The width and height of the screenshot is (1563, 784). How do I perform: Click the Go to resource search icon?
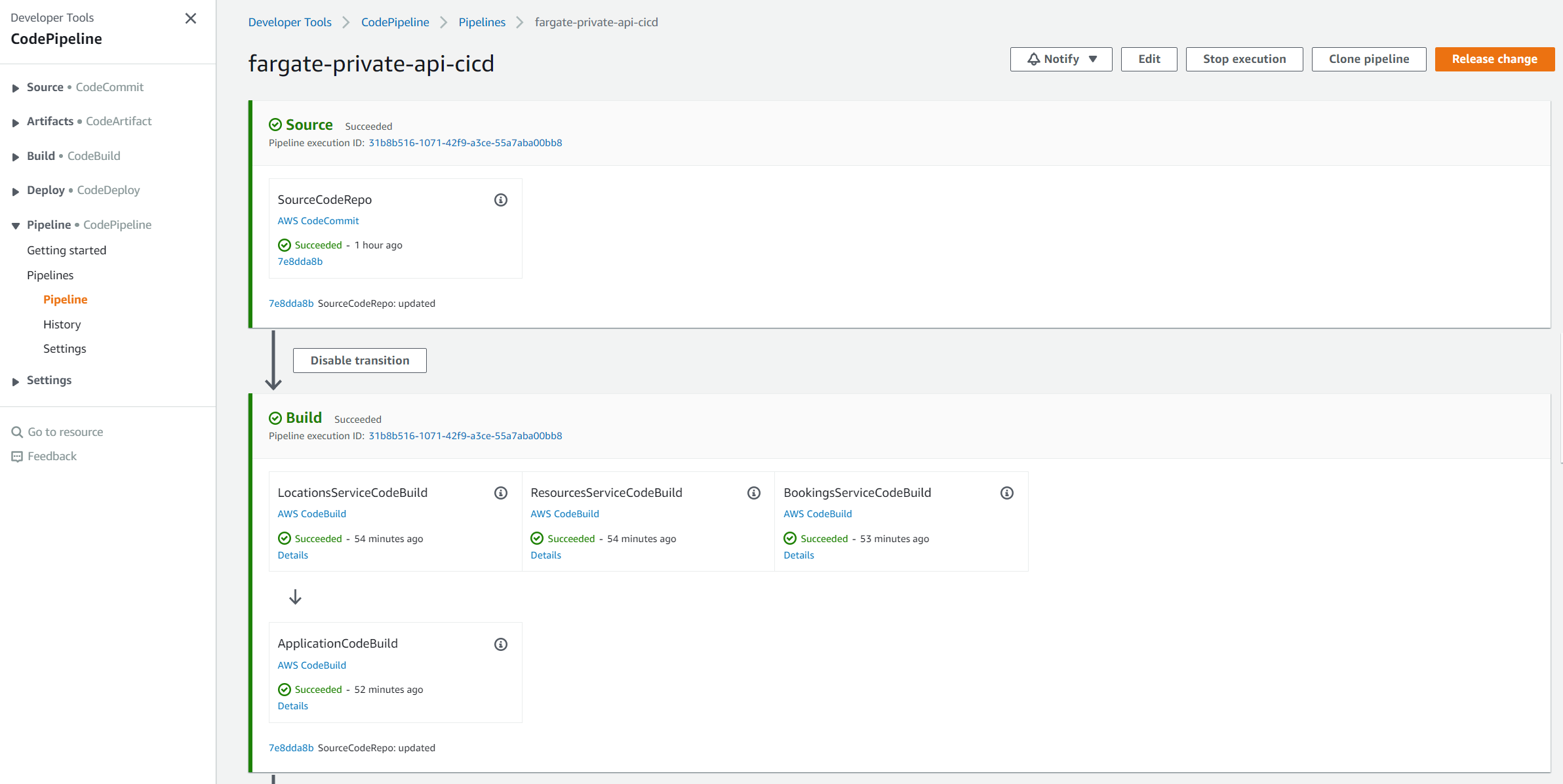(x=17, y=432)
